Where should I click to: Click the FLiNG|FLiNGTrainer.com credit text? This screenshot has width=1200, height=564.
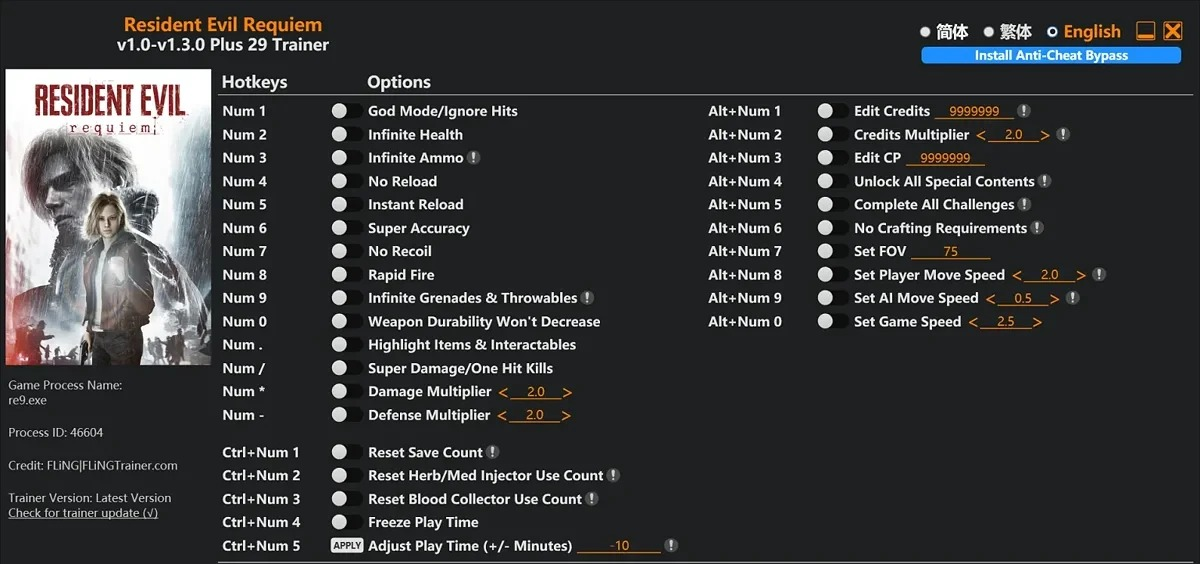[x=111, y=465]
